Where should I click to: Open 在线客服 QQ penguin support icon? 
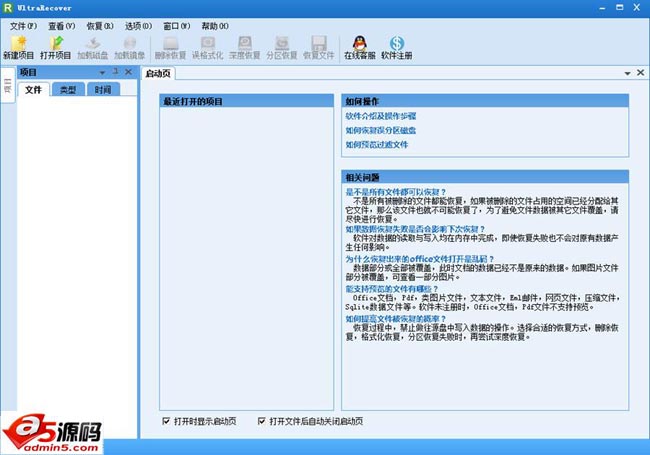point(359,48)
